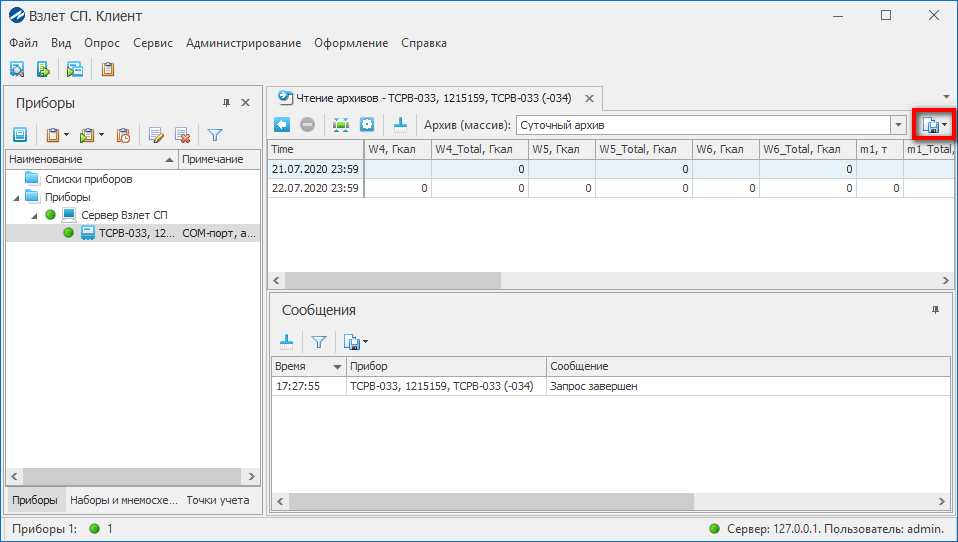This screenshot has height=542, width=958.
Task: Click the filter funnel in Сообщения toolbar
Action: click(x=319, y=342)
